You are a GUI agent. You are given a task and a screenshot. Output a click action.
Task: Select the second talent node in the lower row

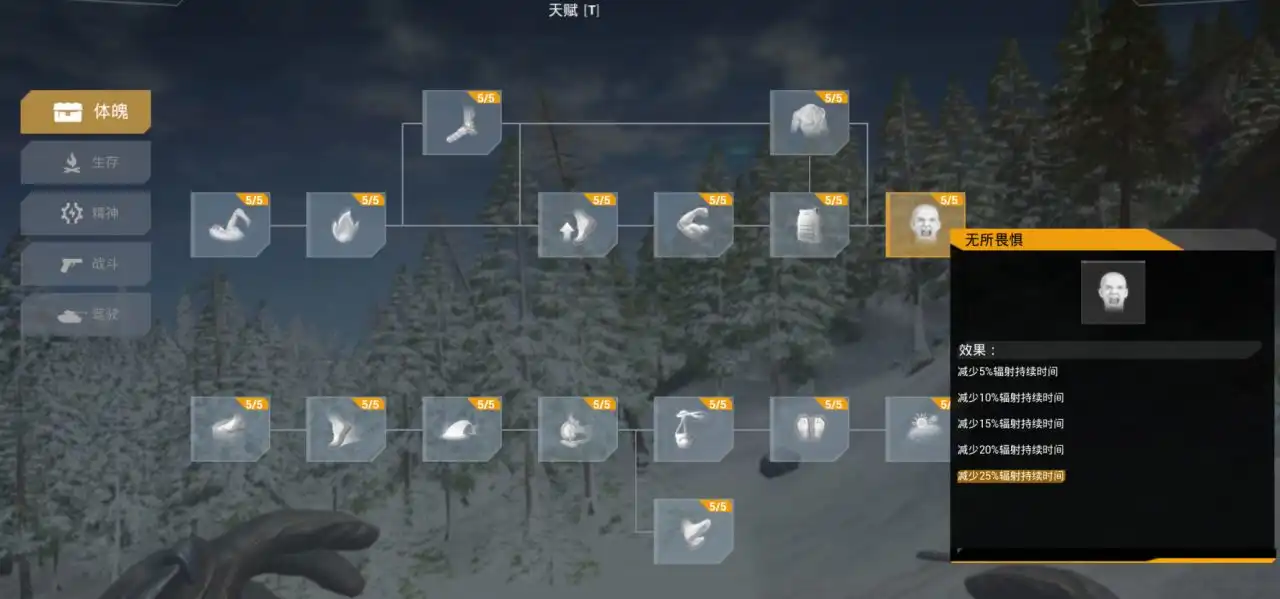click(x=346, y=429)
